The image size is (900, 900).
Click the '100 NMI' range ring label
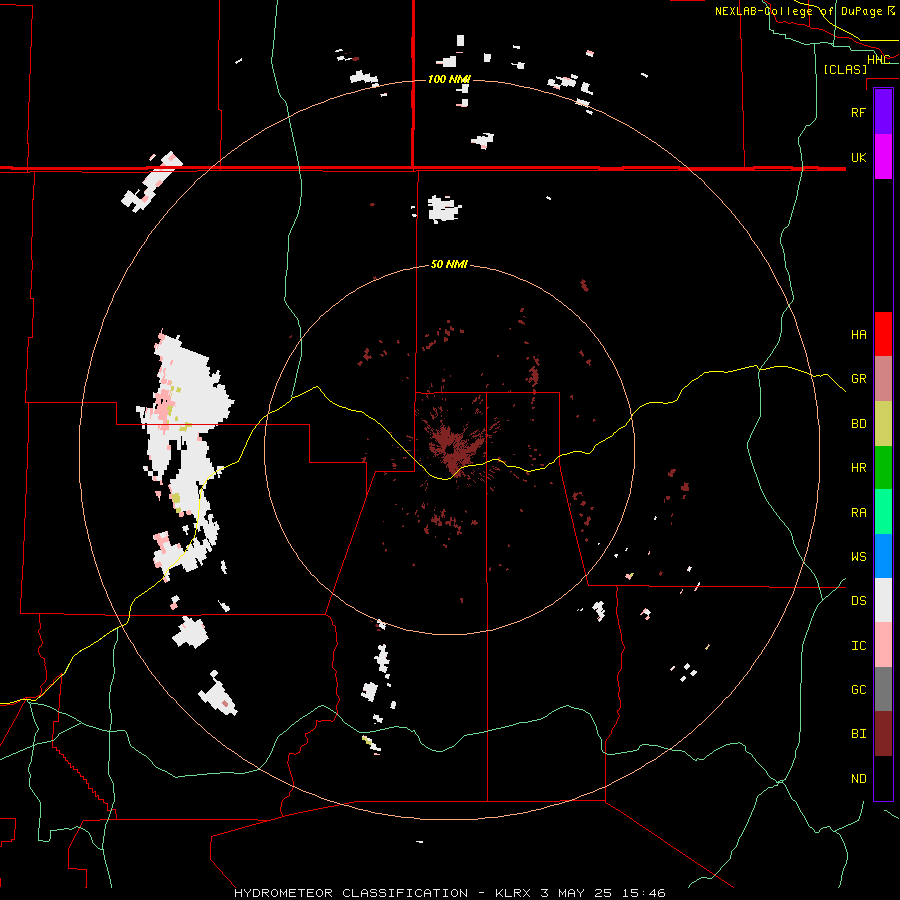tap(449, 79)
